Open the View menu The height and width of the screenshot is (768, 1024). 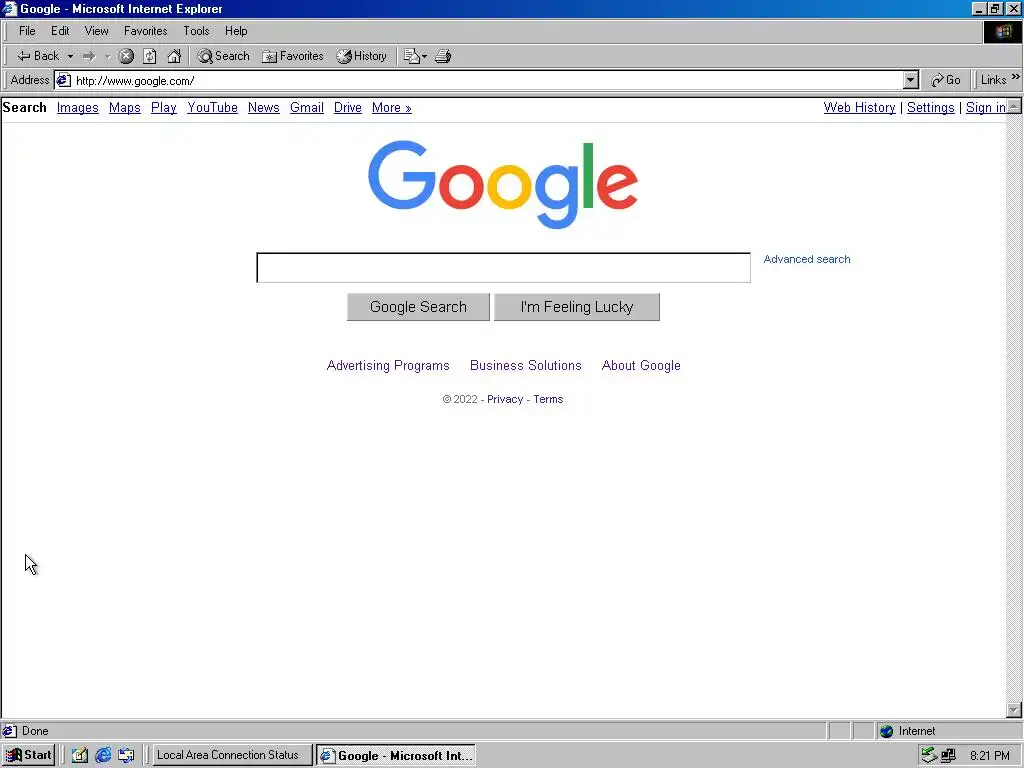tap(96, 31)
